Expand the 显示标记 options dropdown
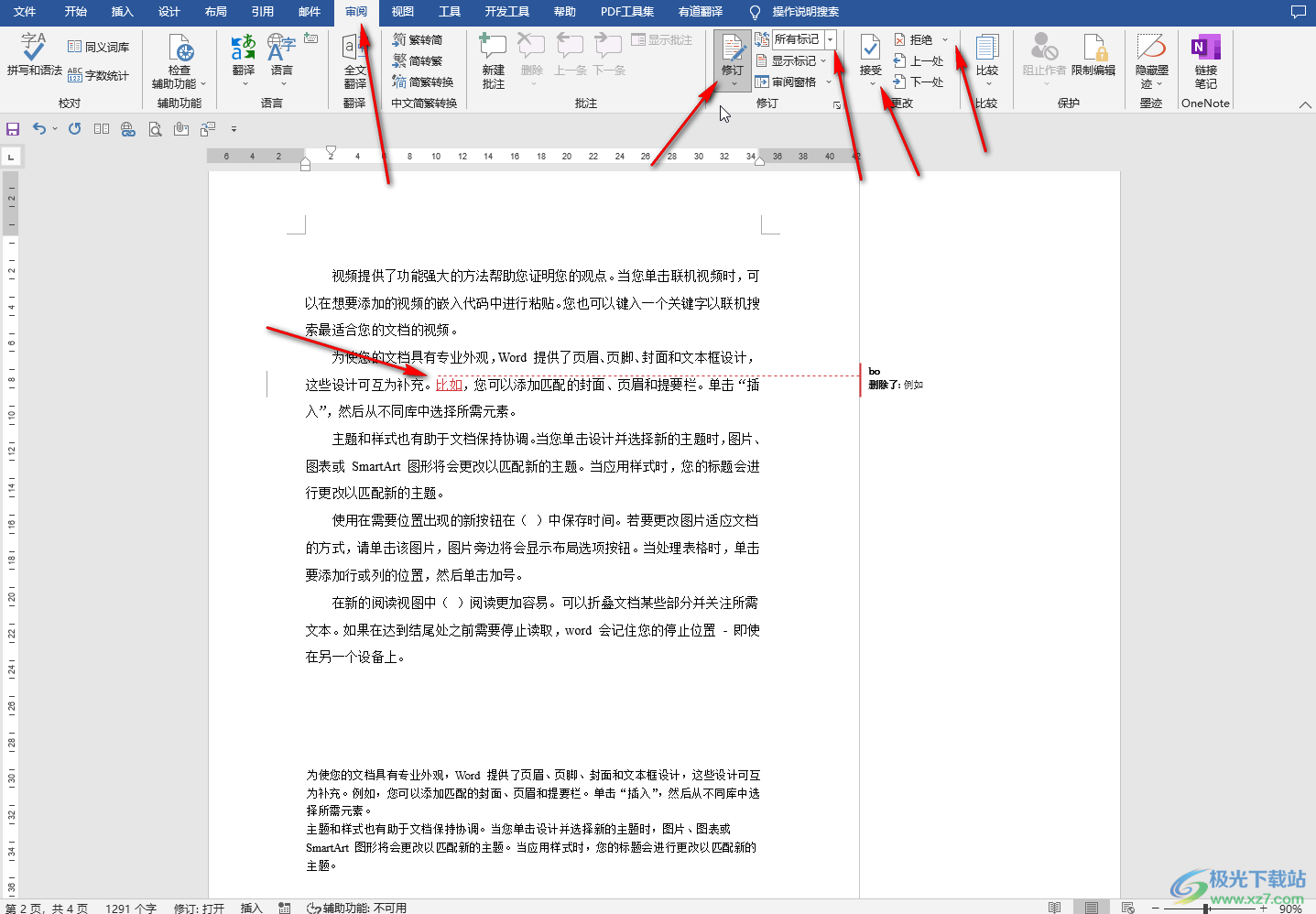1316x914 pixels. coord(823,60)
